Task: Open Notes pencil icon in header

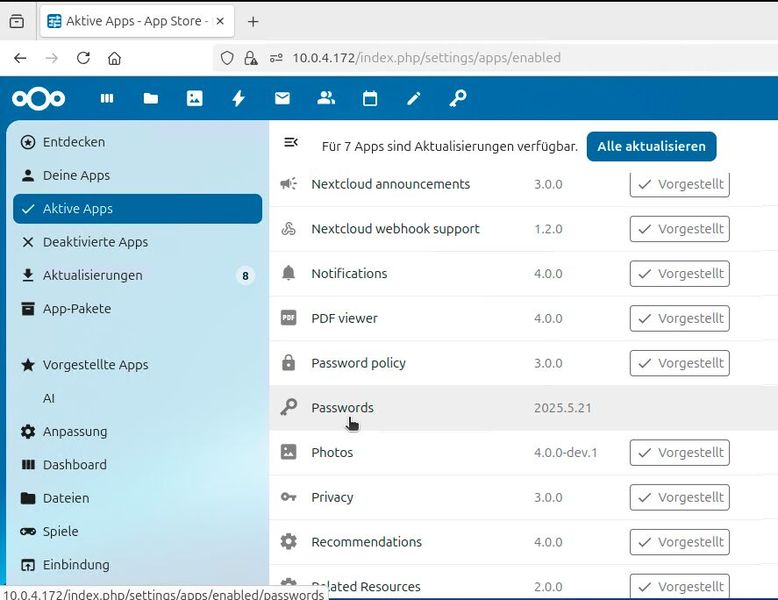Action: coord(414,98)
